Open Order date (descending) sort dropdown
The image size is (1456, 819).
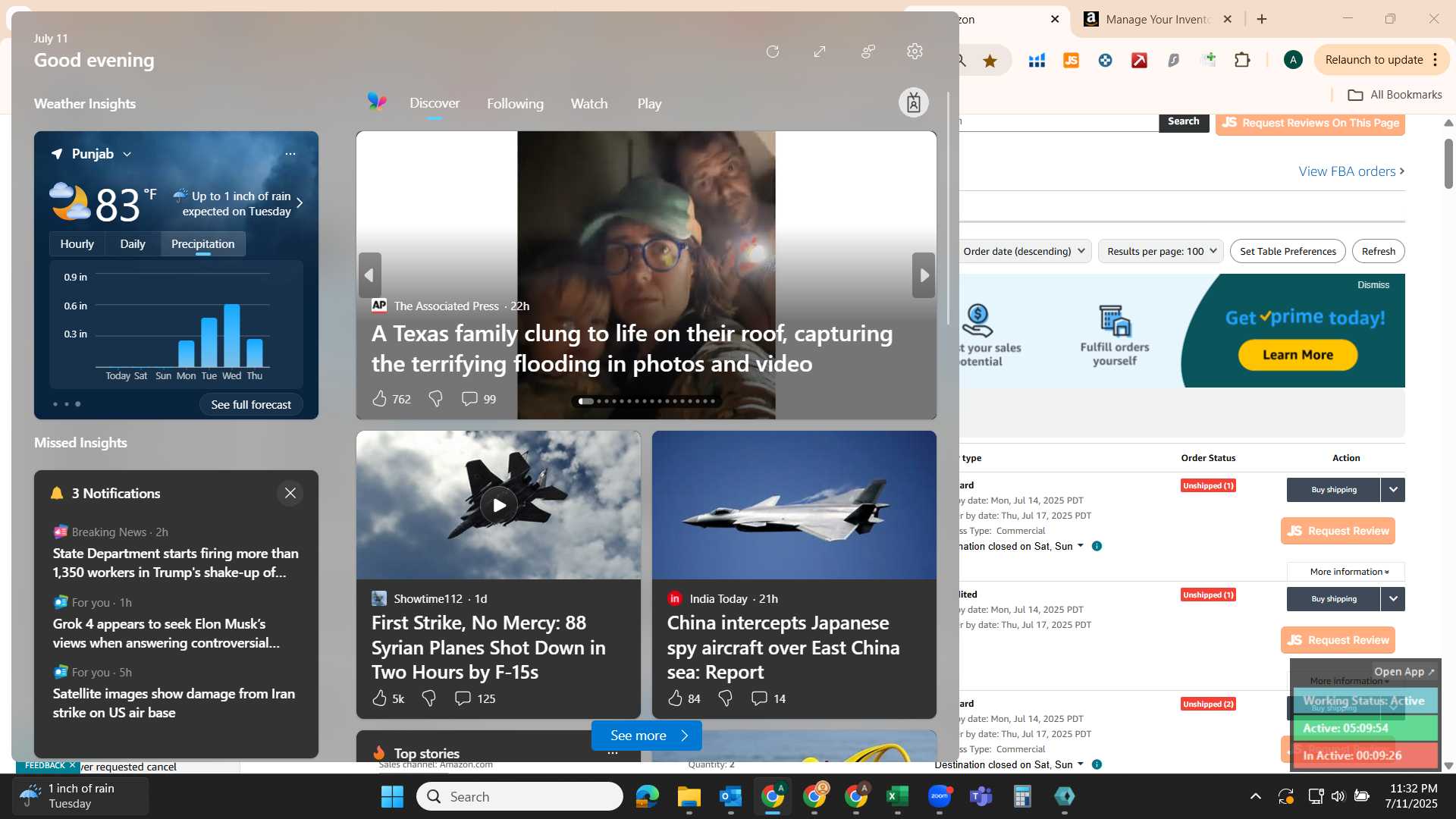click(x=1025, y=251)
